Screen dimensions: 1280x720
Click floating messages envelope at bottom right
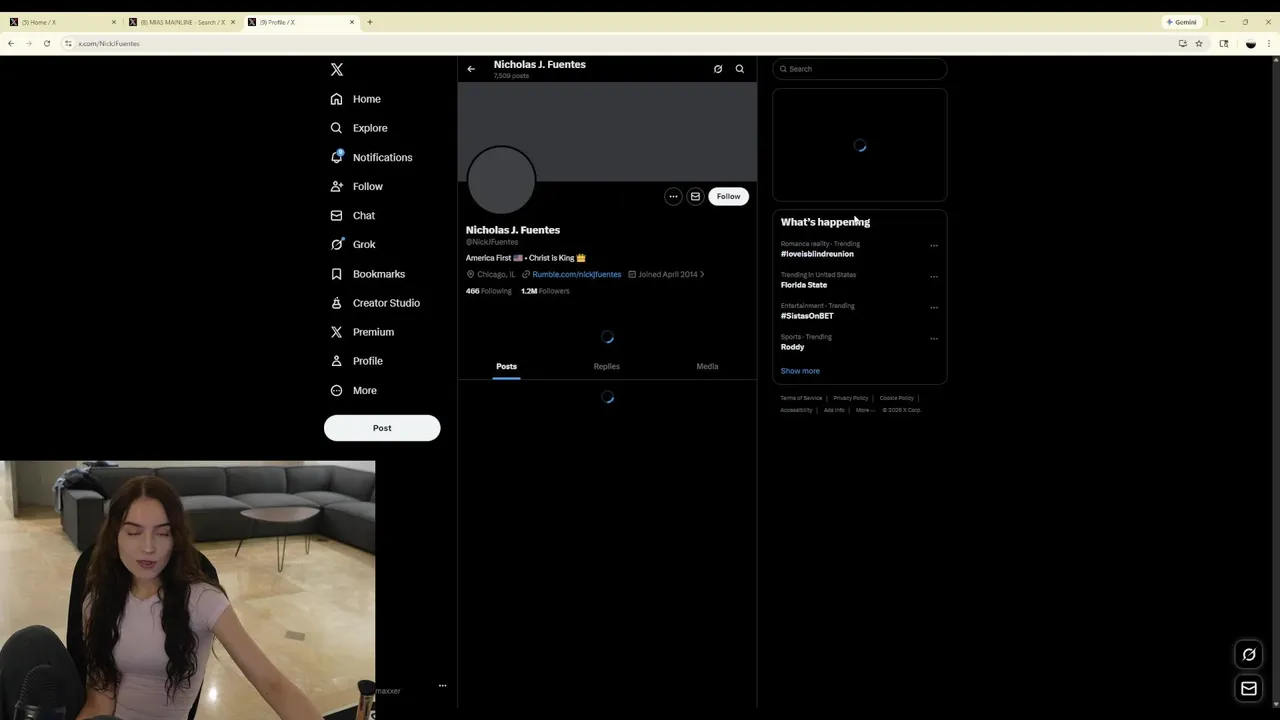(1249, 688)
